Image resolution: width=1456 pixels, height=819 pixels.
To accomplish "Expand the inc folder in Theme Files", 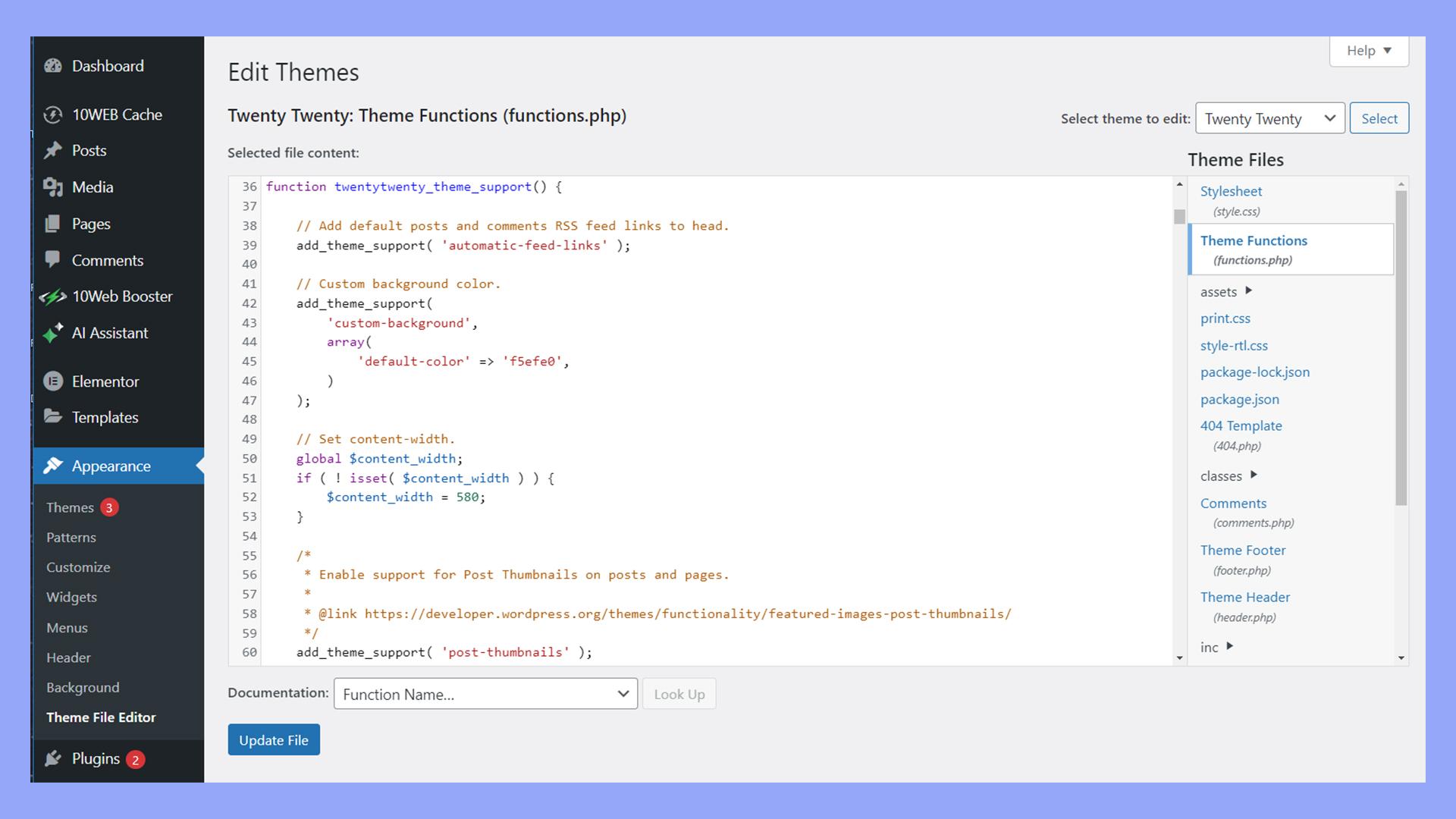I will [1229, 646].
